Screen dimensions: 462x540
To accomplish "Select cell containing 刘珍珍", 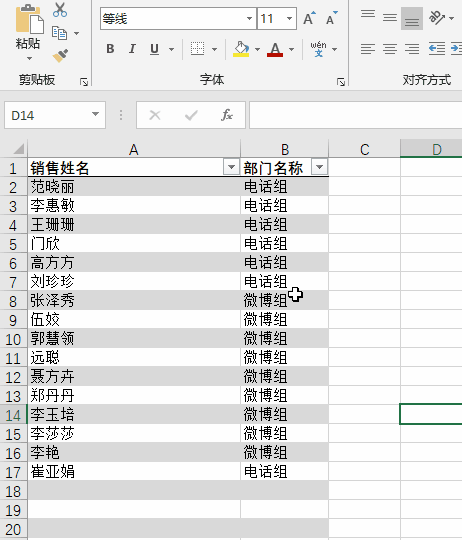I will click(x=134, y=281).
